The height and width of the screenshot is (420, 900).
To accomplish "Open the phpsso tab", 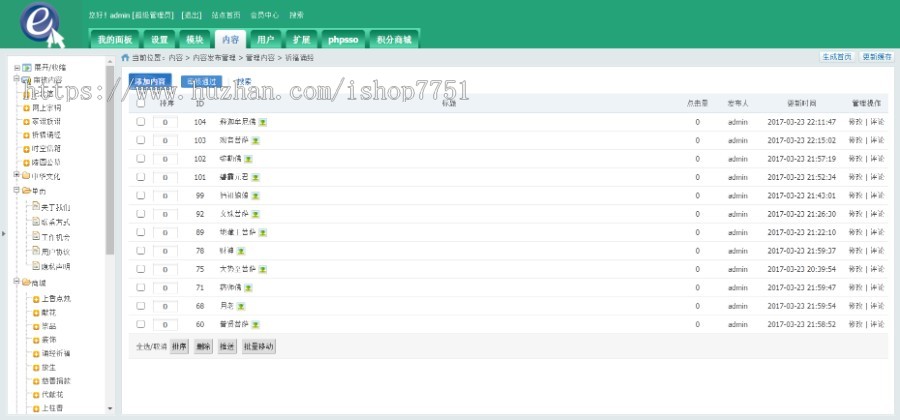I will tap(343, 40).
